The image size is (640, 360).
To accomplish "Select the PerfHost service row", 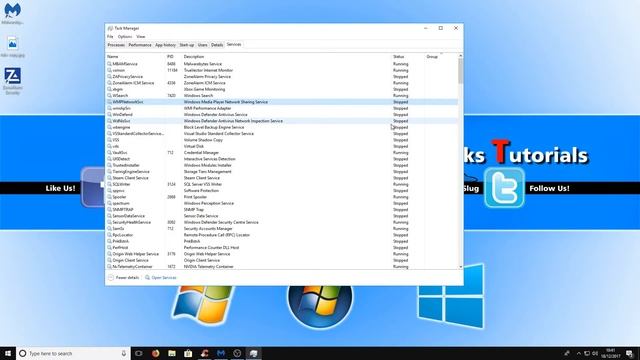I will 282,247.
